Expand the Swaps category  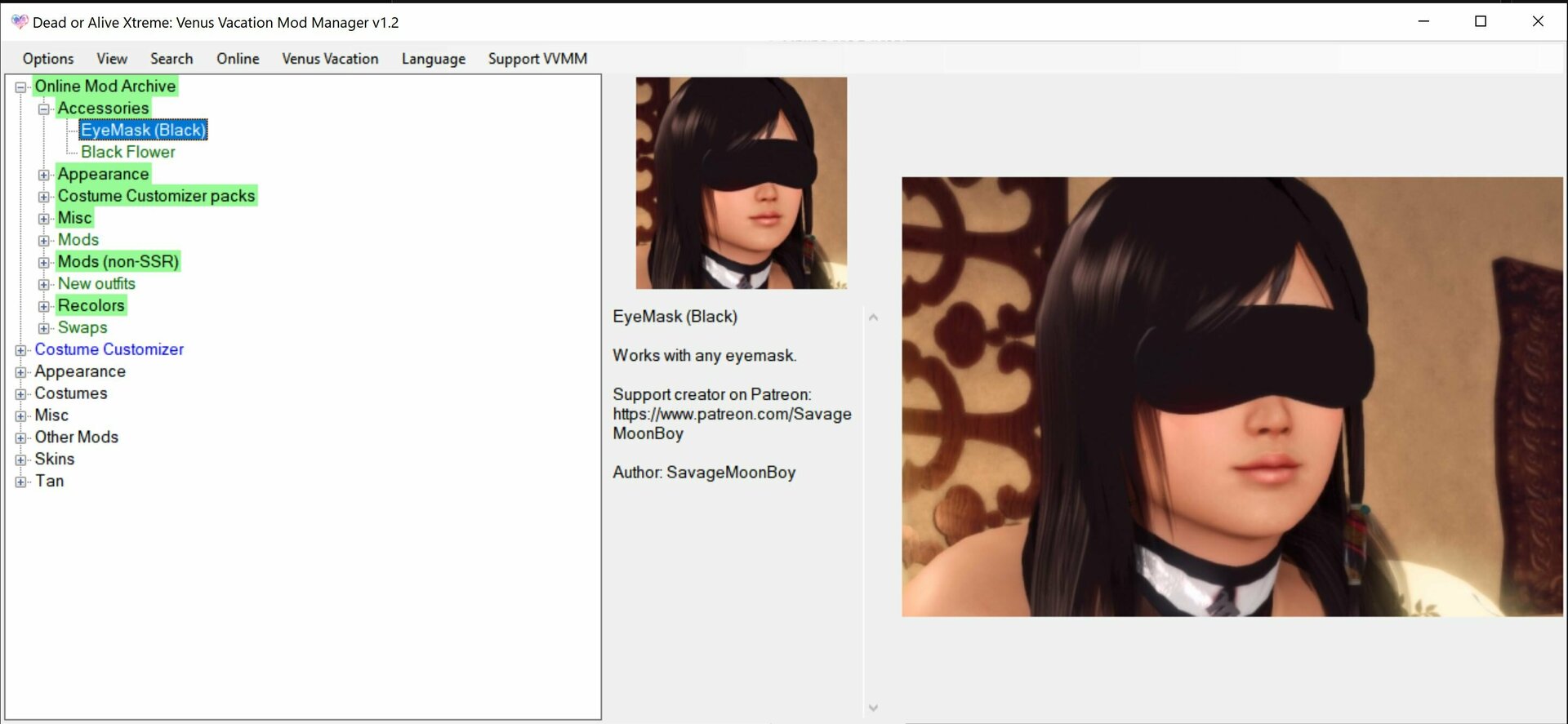point(44,328)
